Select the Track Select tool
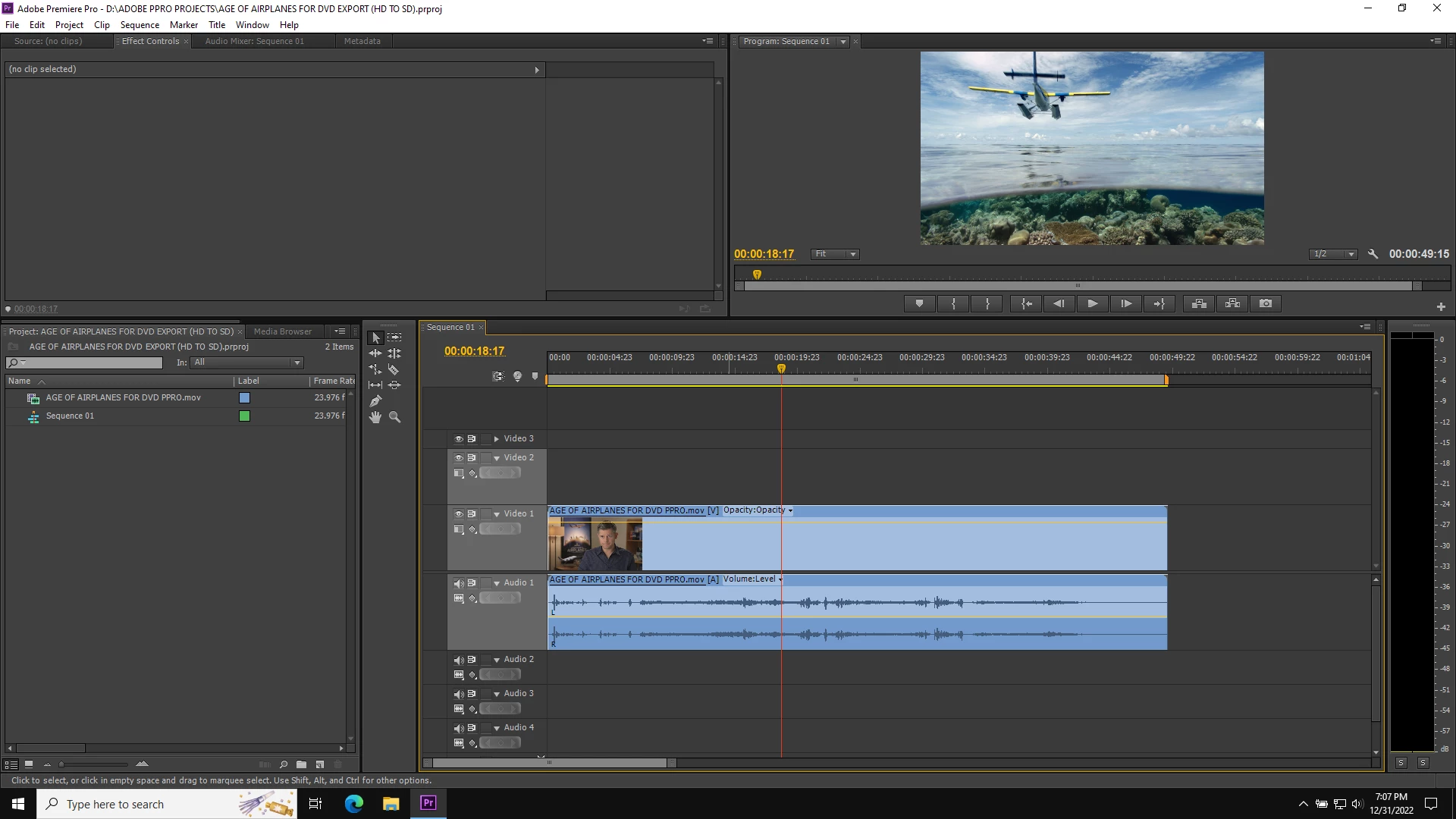 pyautogui.click(x=394, y=337)
